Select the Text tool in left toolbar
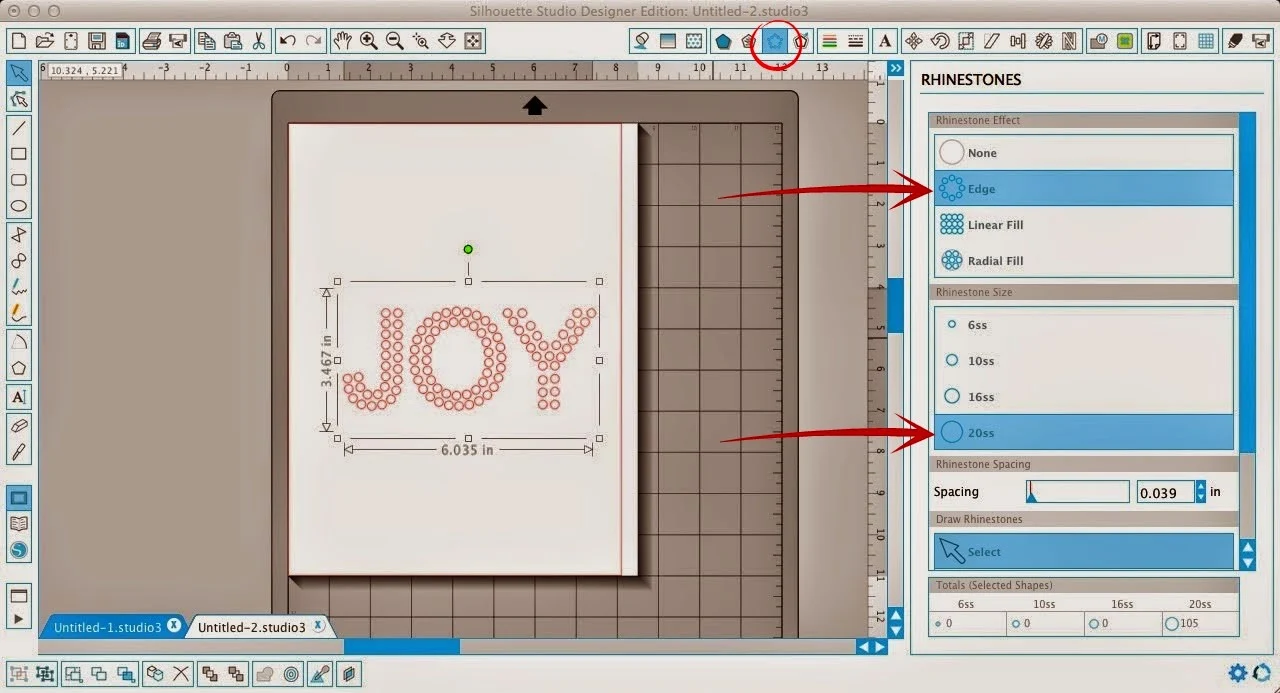 coord(18,397)
